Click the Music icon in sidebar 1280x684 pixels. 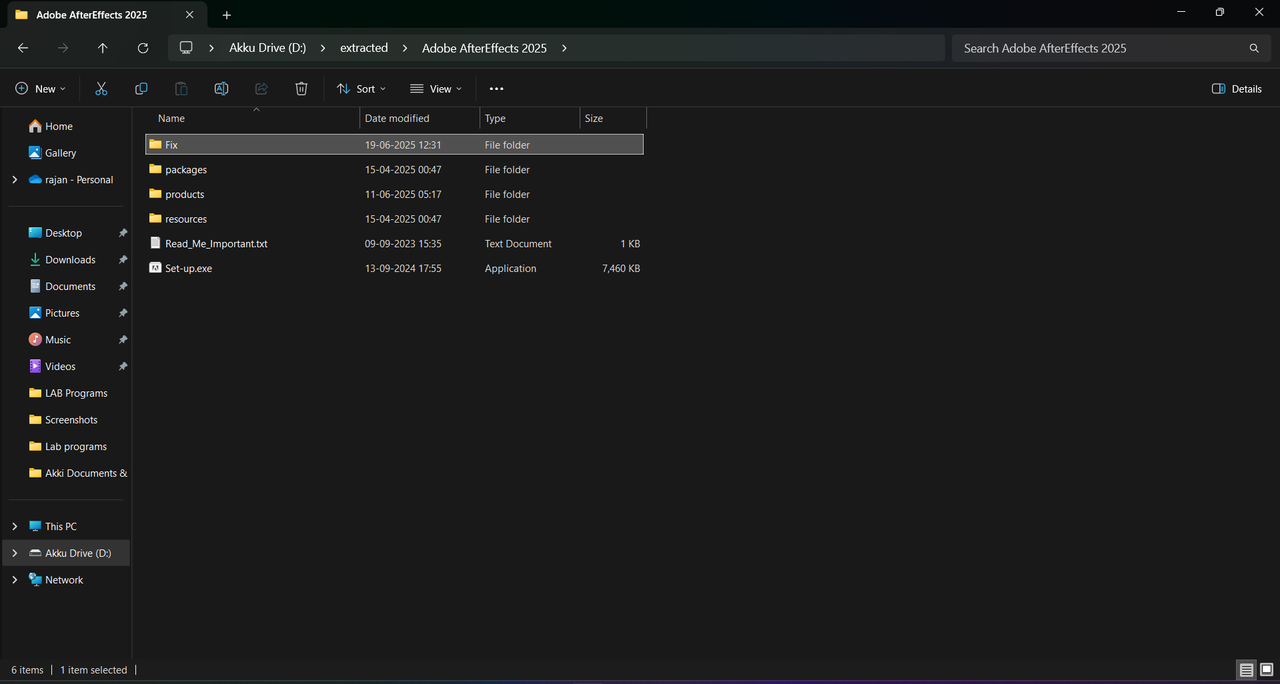(x=35, y=340)
